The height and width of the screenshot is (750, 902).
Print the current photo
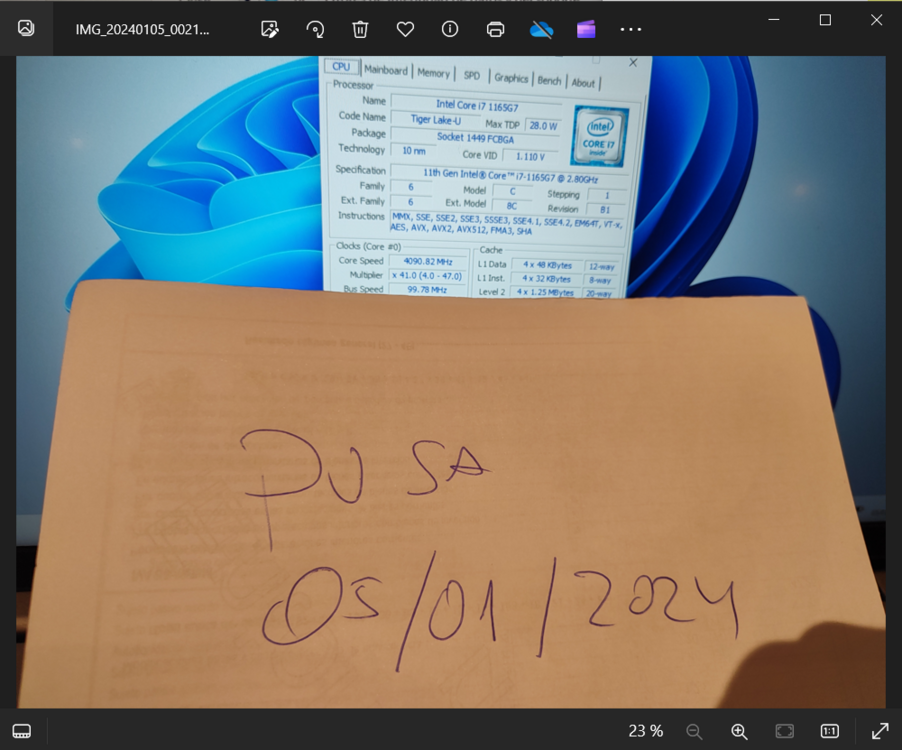pyautogui.click(x=495, y=29)
